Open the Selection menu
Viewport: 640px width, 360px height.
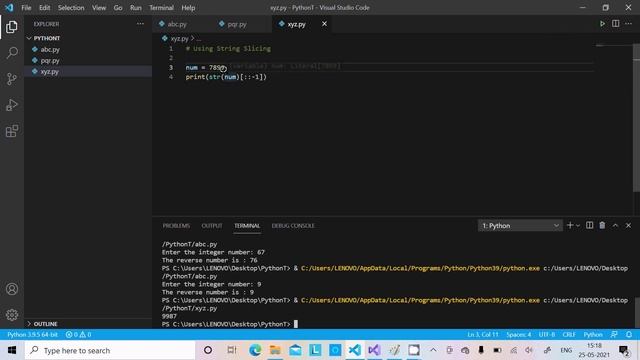tap(71, 8)
